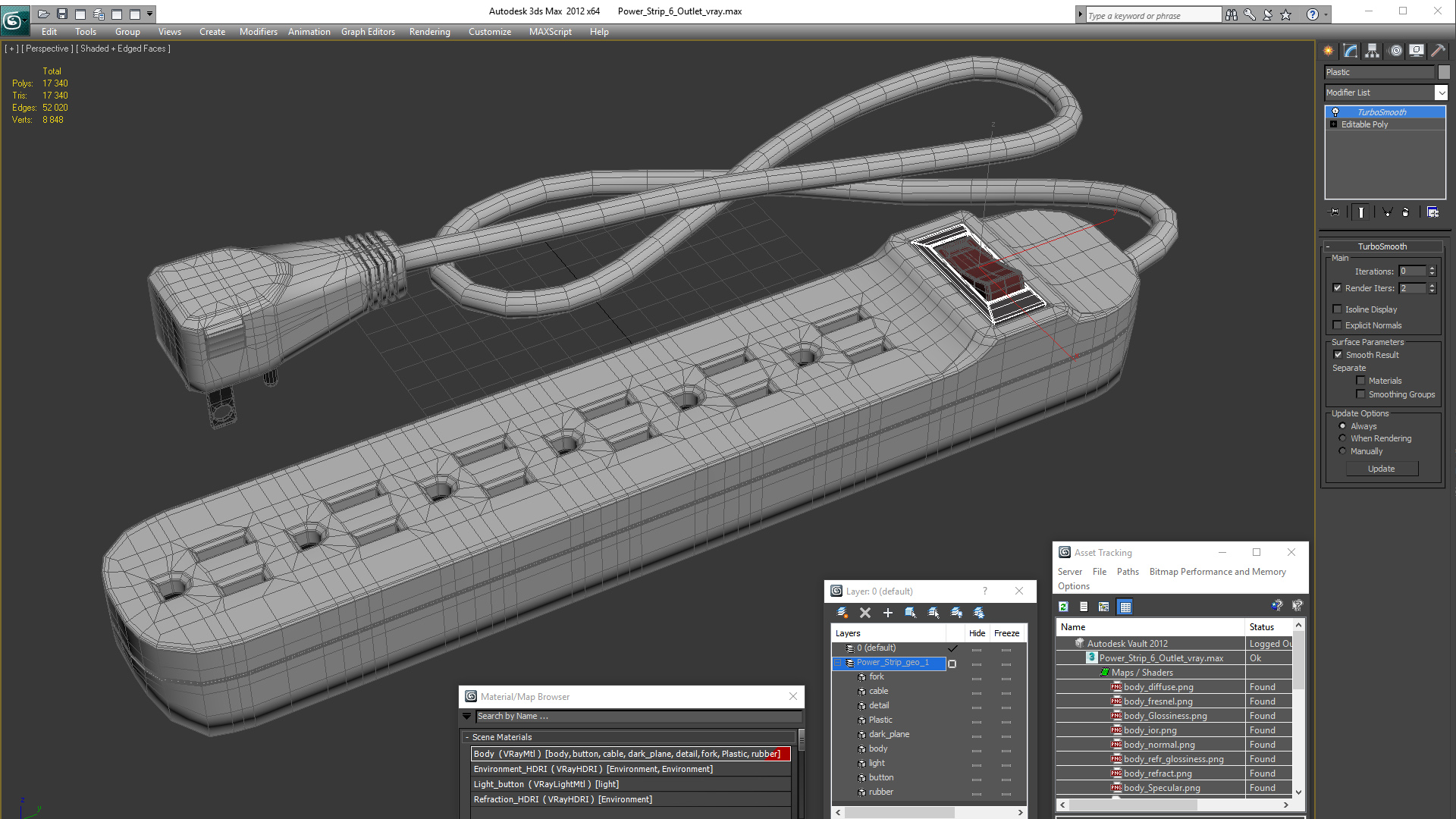The image size is (1456, 819).
Task: Toggle TurboSmooth modifier lightbulb icon
Action: 1335,112
